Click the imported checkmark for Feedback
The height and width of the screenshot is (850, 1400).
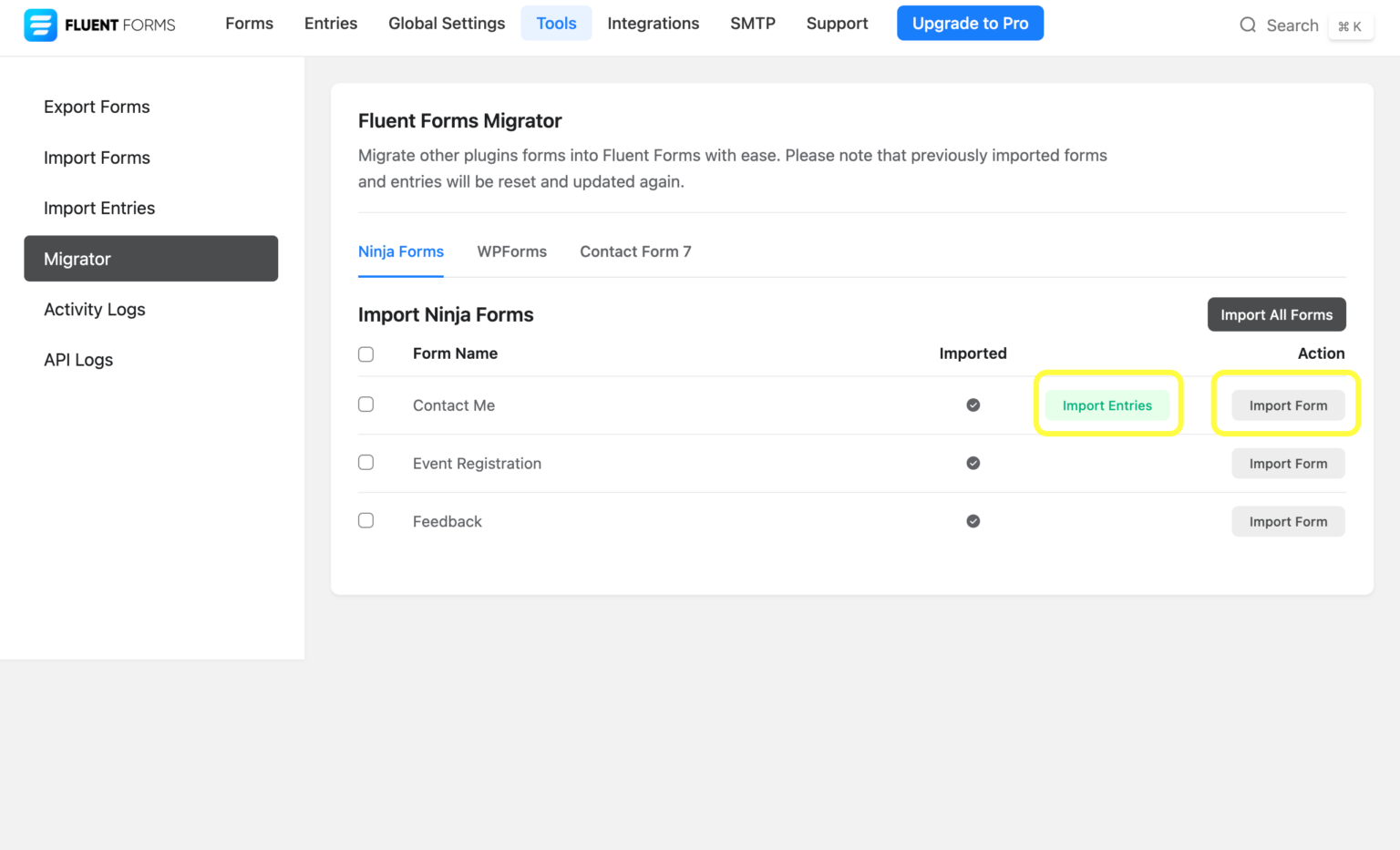[973, 520]
